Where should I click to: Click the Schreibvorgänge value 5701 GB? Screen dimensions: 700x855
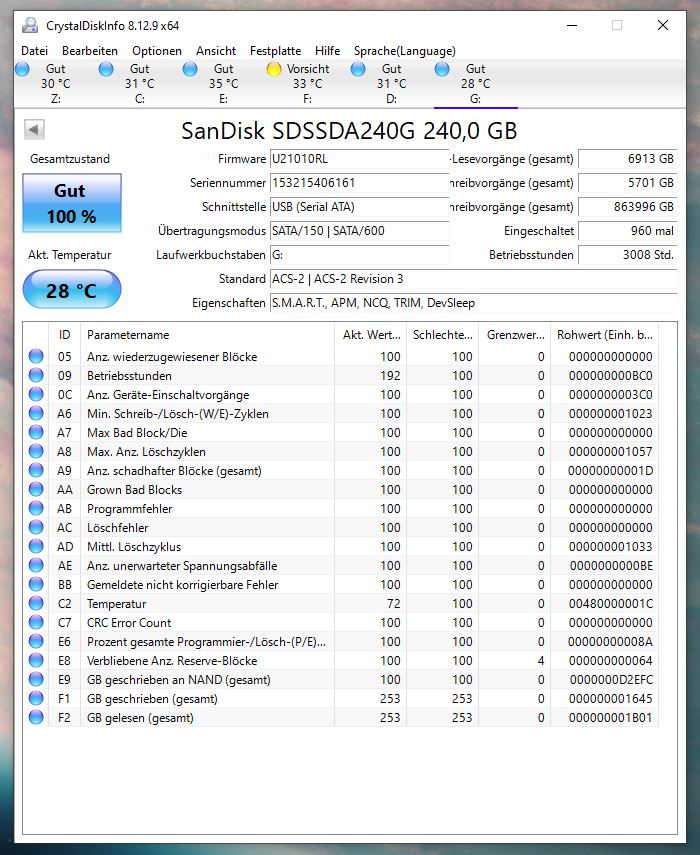tap(627, 183)
